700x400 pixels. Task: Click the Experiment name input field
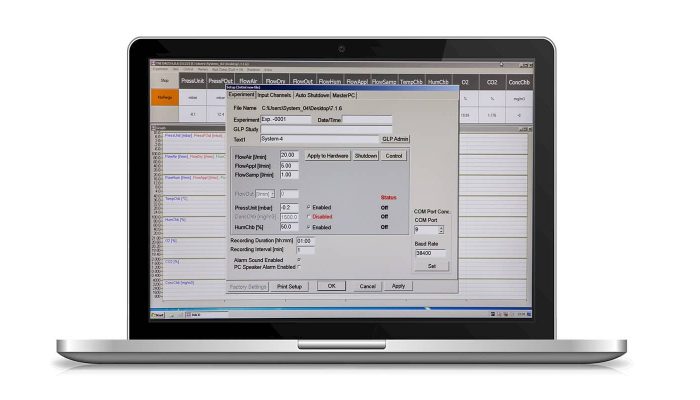(x=286, y=120)
